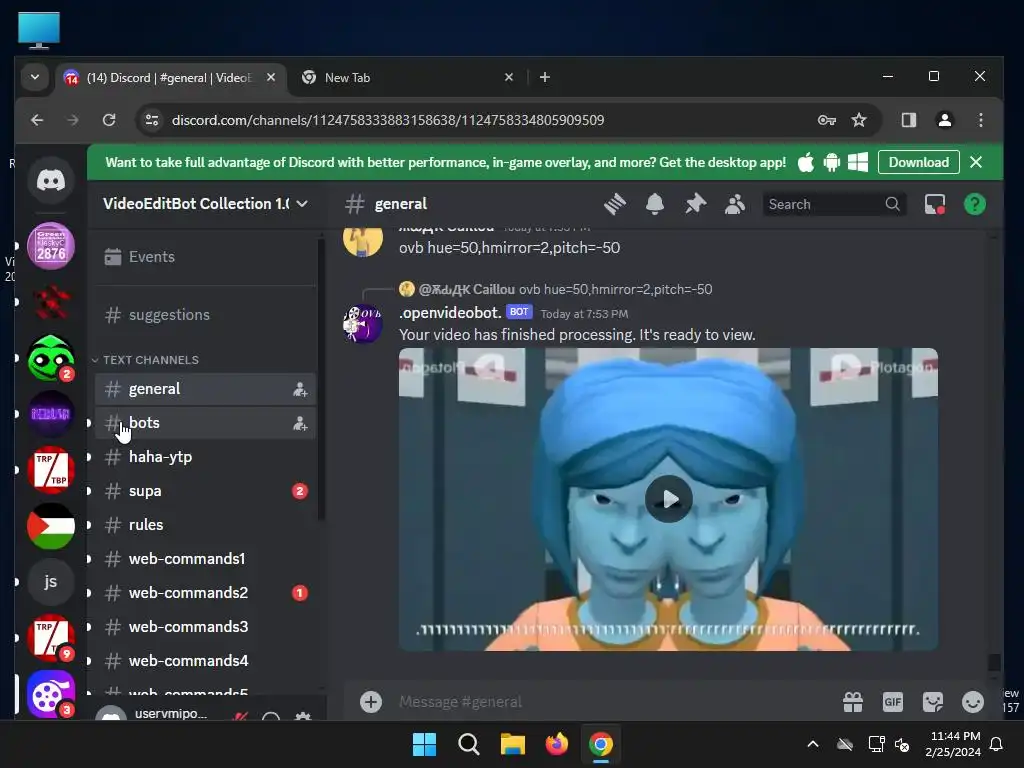Open Windows Start menu
Image resolution: width=1024 pixels, height=768 pixels.
coord(424,744)
